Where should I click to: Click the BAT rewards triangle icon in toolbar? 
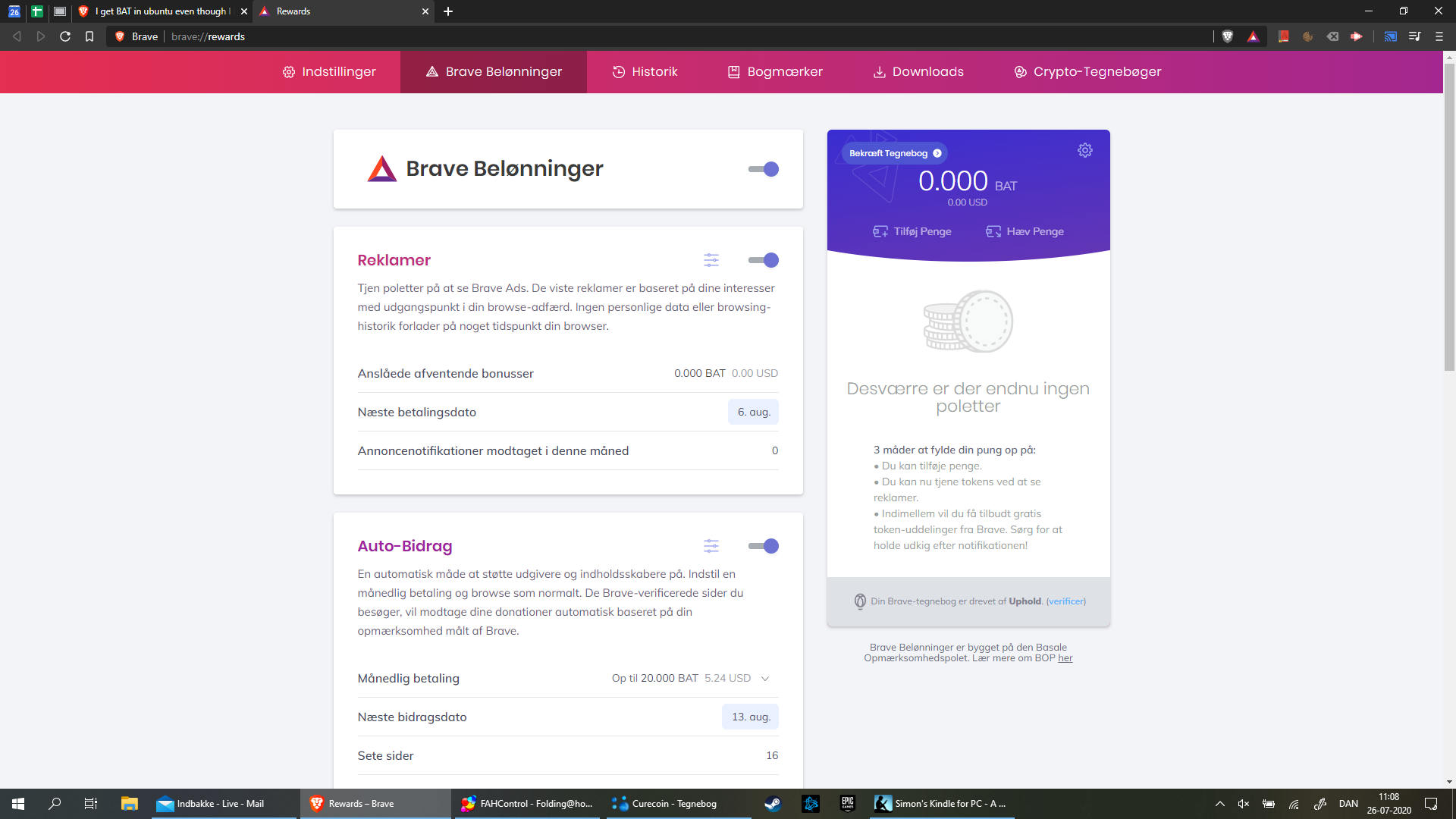pos(1253,36)
